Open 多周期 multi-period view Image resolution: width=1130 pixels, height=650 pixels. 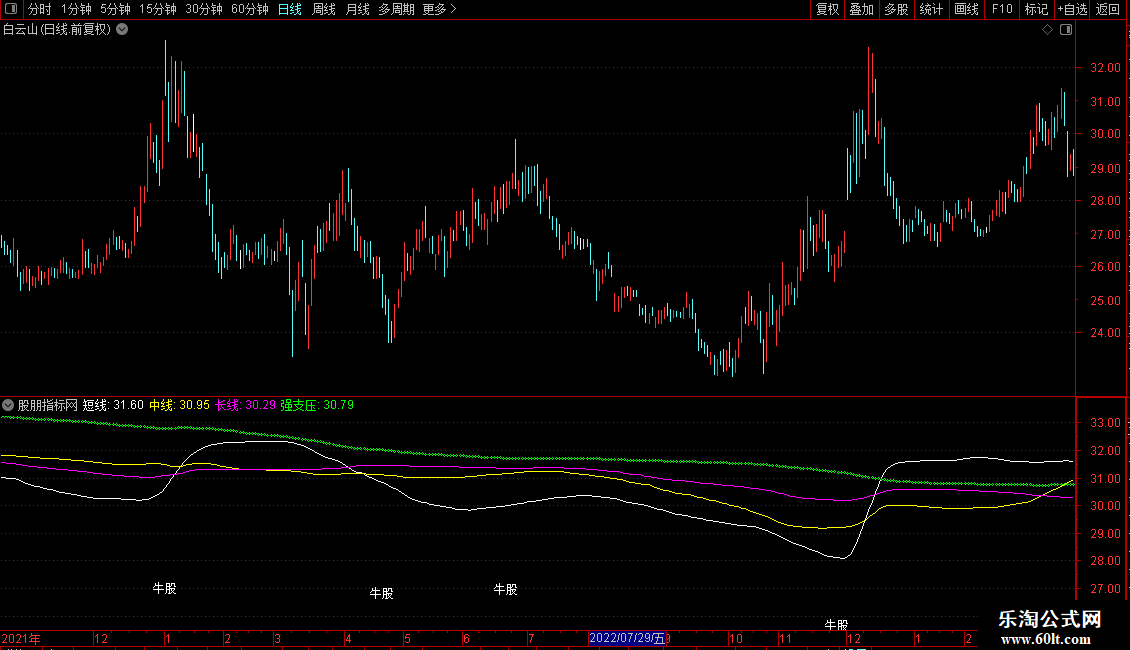point(396,9)
